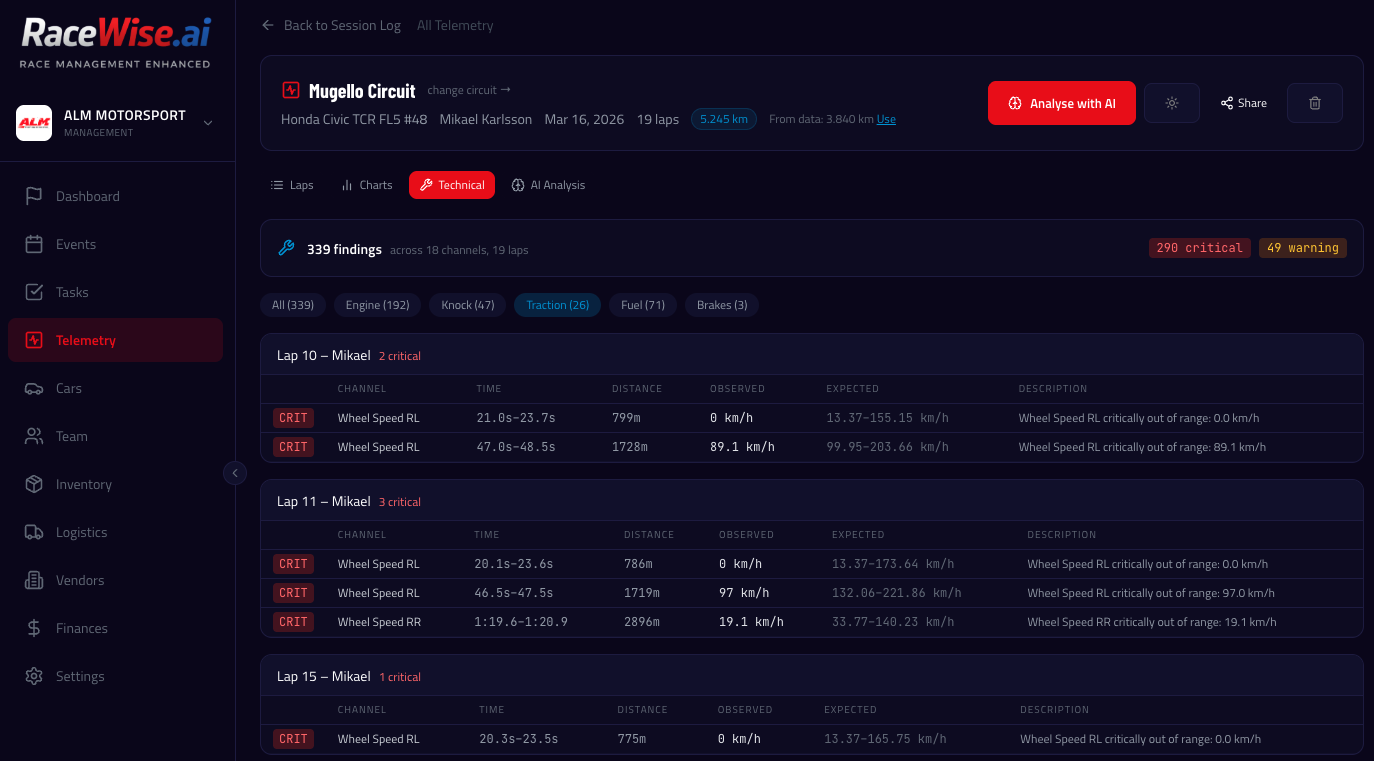This screenshot has width=1374, height=761.
Task: Select the Brakes (3) filter chip
Action: [721, 305]
